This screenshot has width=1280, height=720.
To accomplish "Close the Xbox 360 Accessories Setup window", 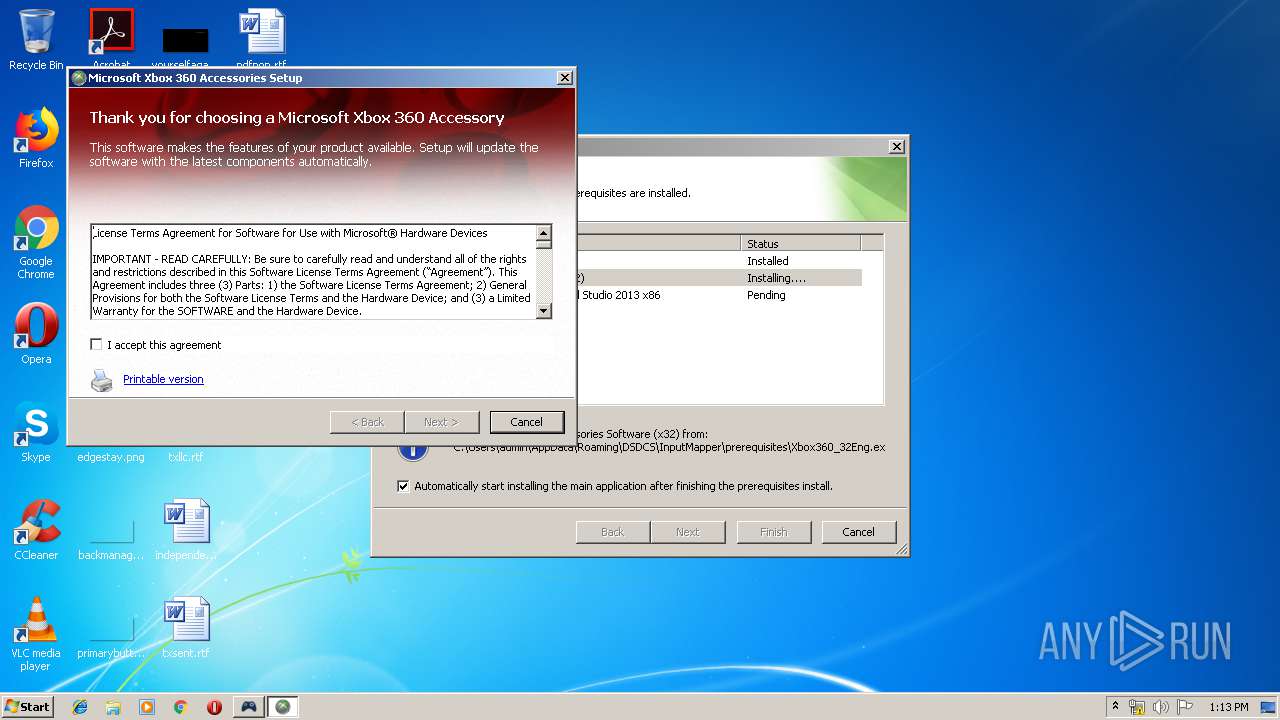I will (564, 78).
